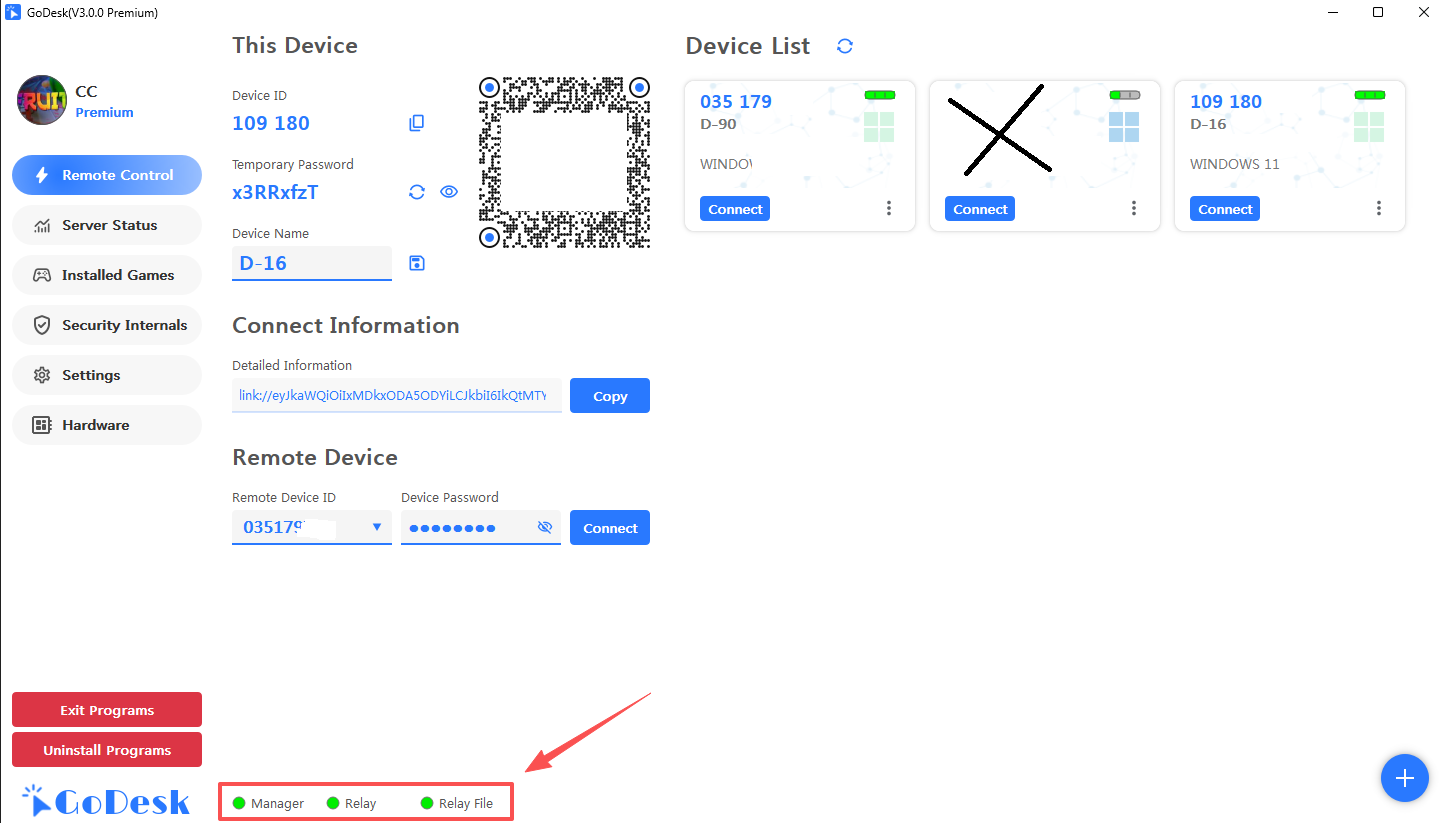Copy the Device ID to clipboard
The image size is (1442, 823).
point(417,123)
